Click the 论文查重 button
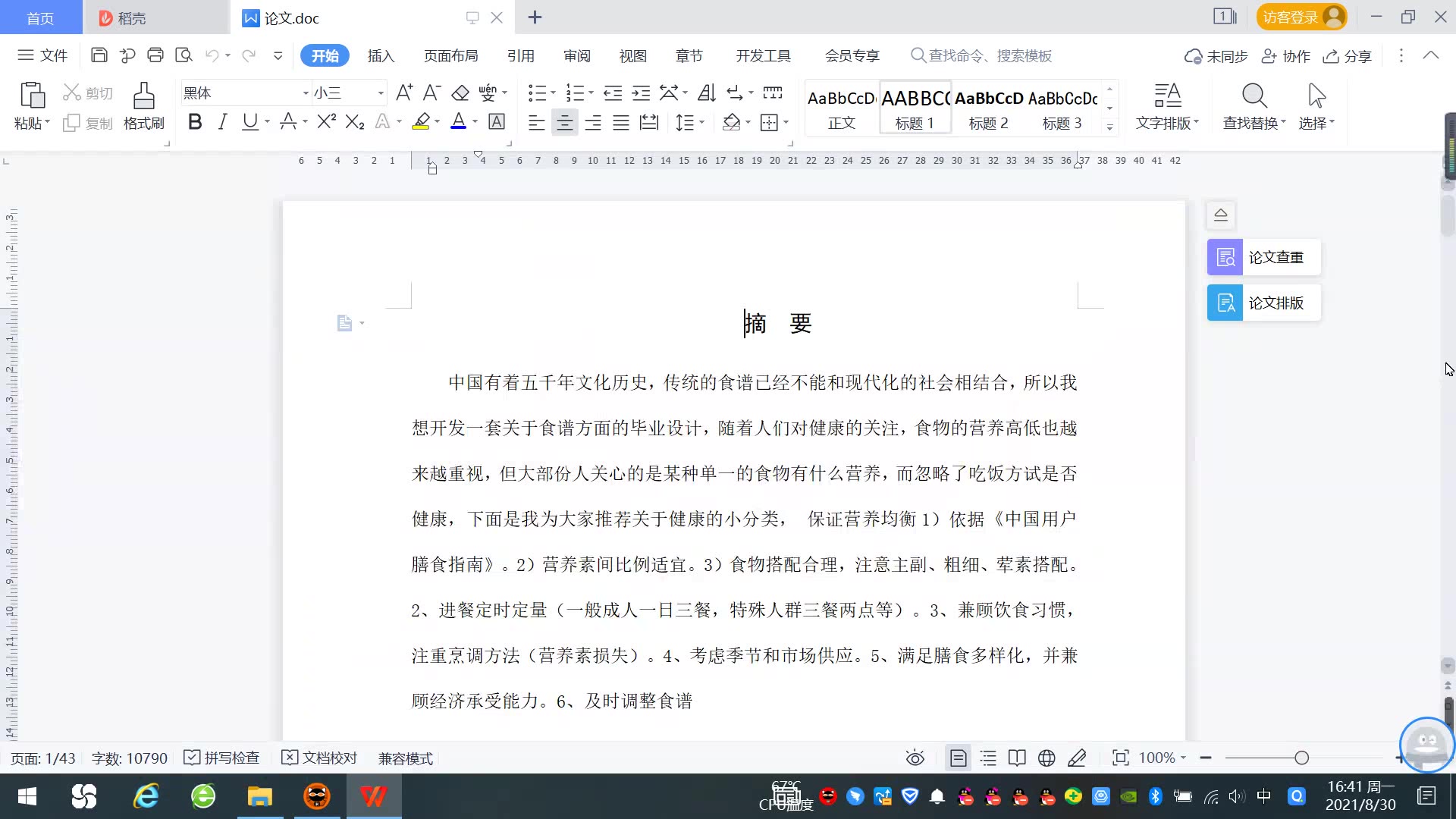Screen dimensions: 1456x819 1263,257
